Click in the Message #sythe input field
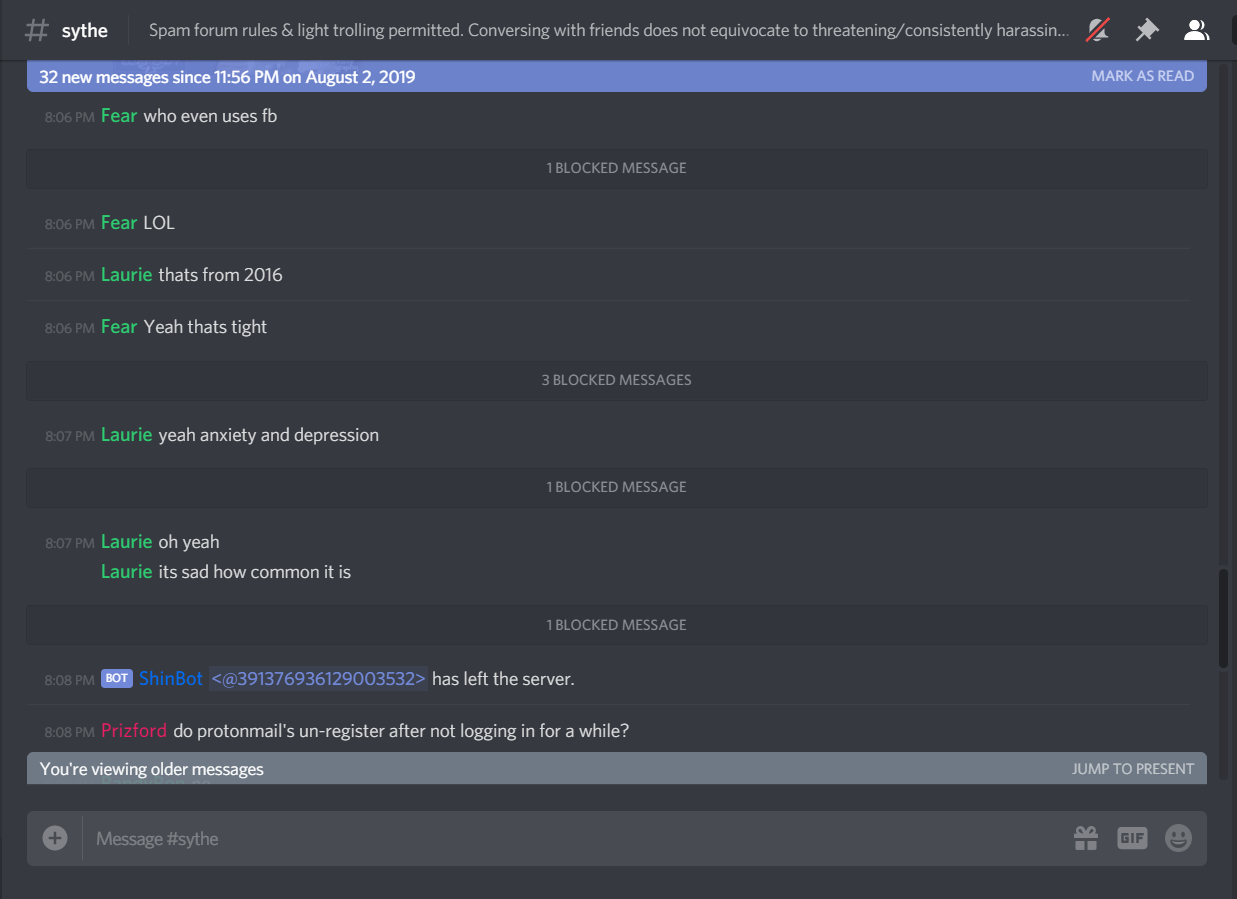This screenshot has width=1237, height=899. 575,838
